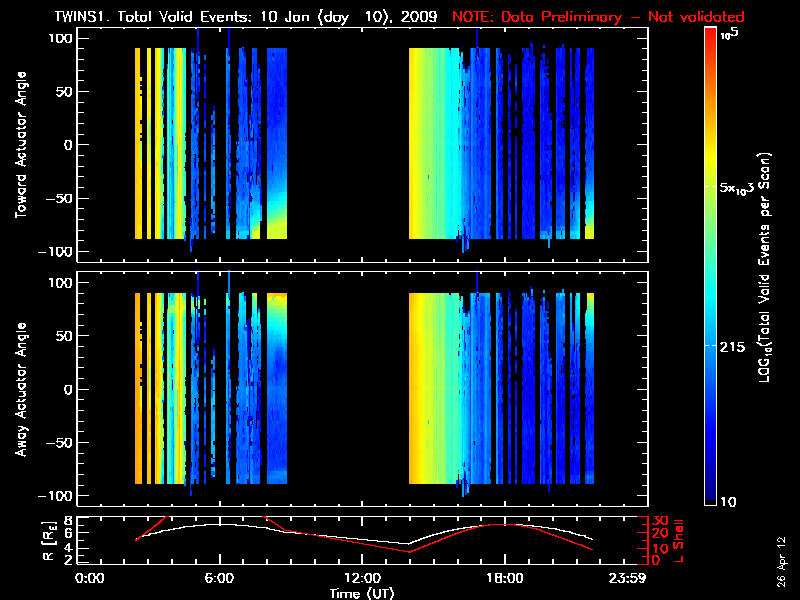
Task: Click the '18:00' time axis tick label
Action: (x=504, y=579)
